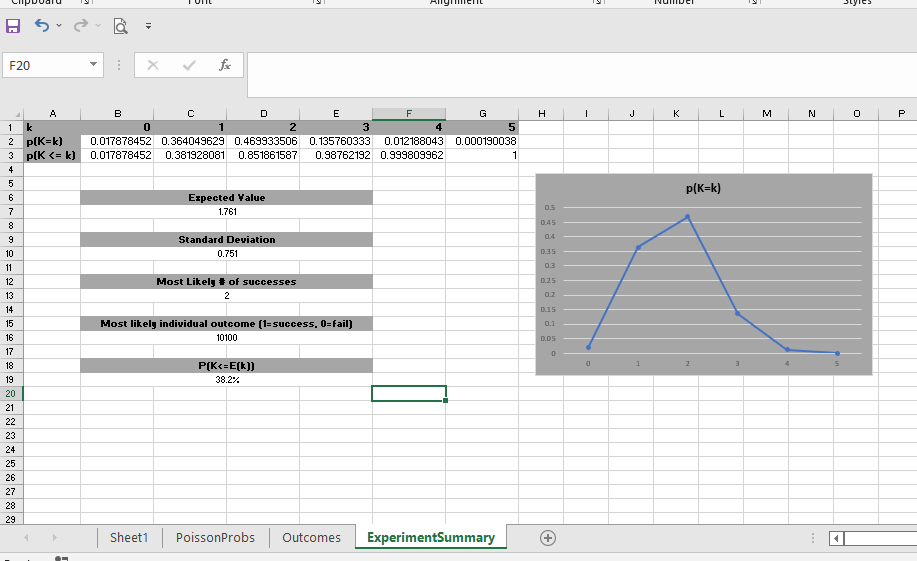Click the horizontal scrollbar left arrow
This screenshot has height=561, width=917.
pyautogui.click(x=838, y=538)
